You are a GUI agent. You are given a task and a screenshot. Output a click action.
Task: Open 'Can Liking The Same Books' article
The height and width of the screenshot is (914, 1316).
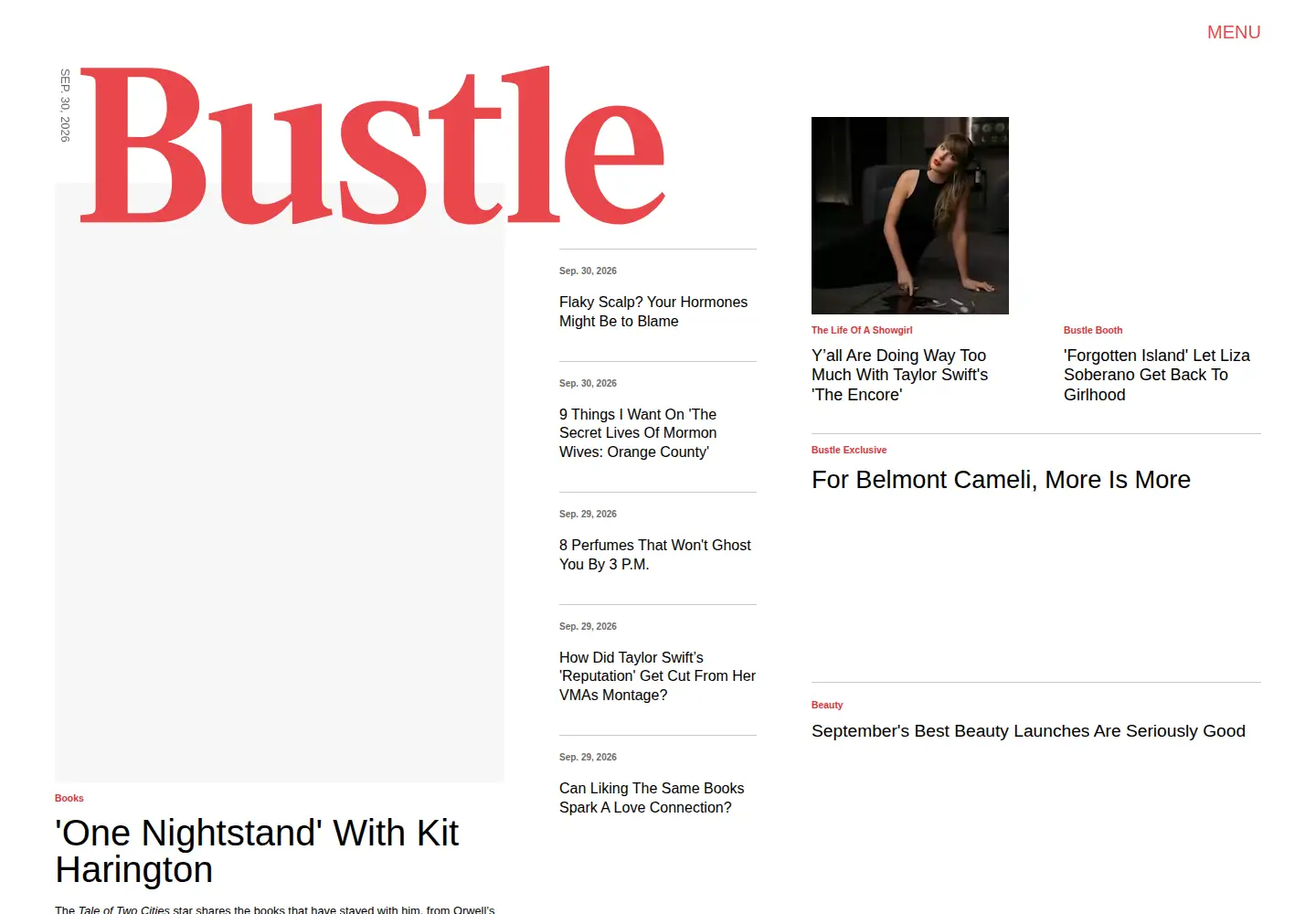(x=652, y=798)
